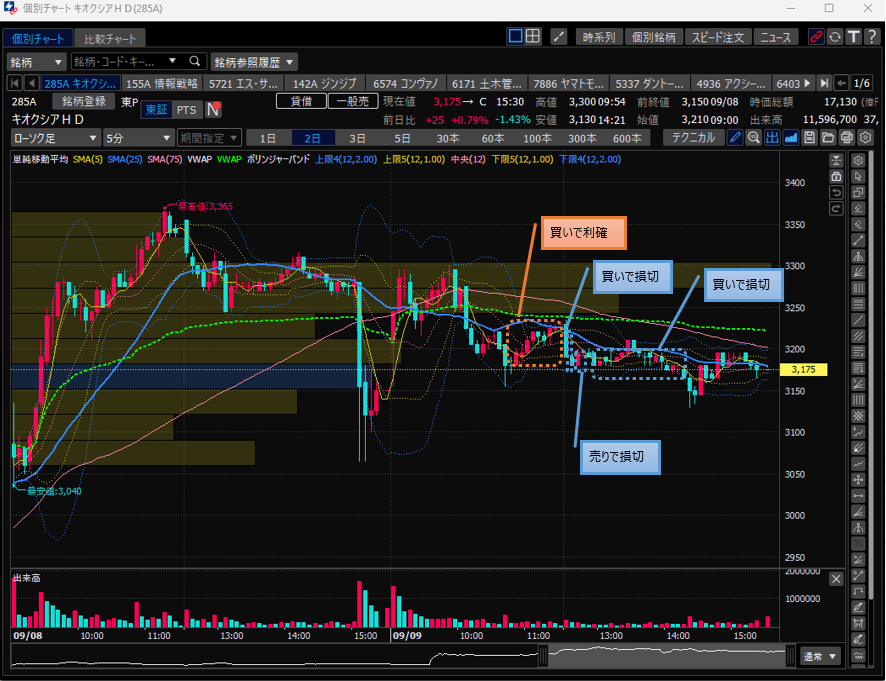Click the save chart floppy icon
This screenshot has height=681, width=886.
point(811,137)
